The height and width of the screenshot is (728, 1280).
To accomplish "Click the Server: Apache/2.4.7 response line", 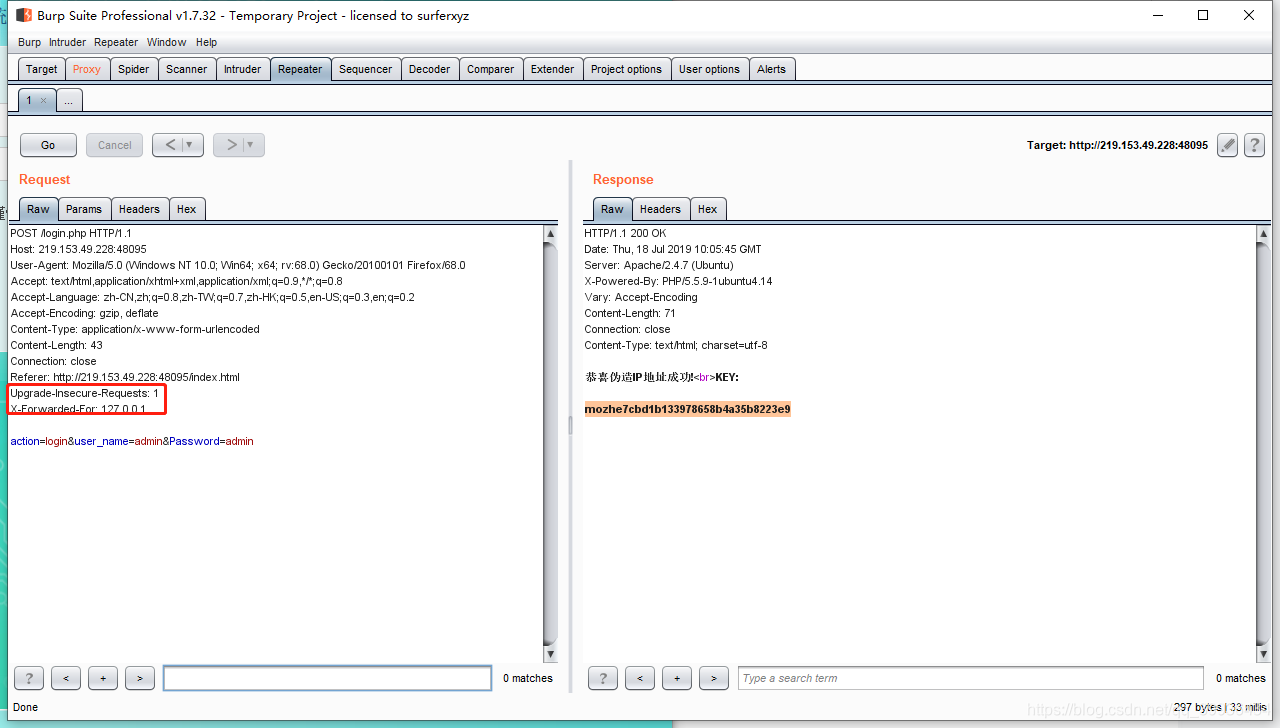I will pyautogui.click(x=659, y=265).
